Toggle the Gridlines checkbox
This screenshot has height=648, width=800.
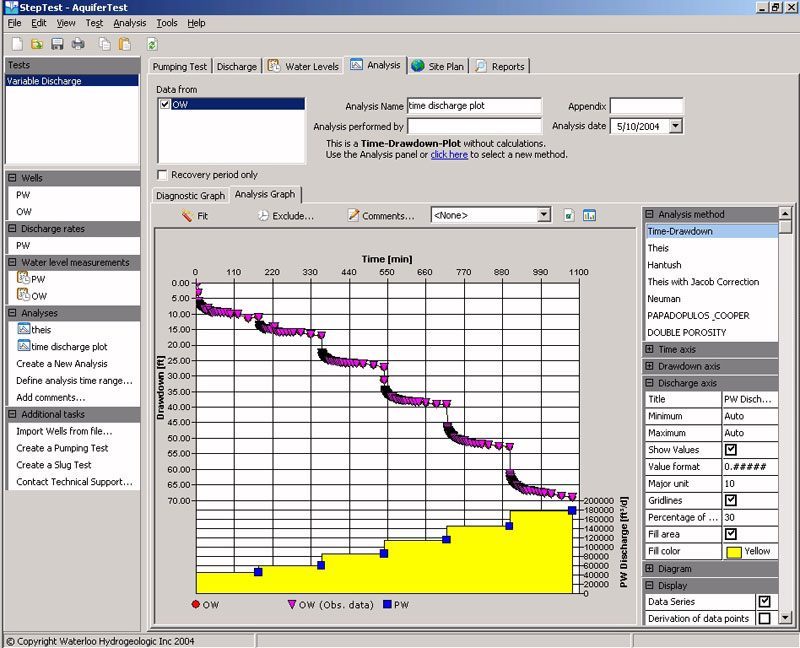(x=731, y=500)
